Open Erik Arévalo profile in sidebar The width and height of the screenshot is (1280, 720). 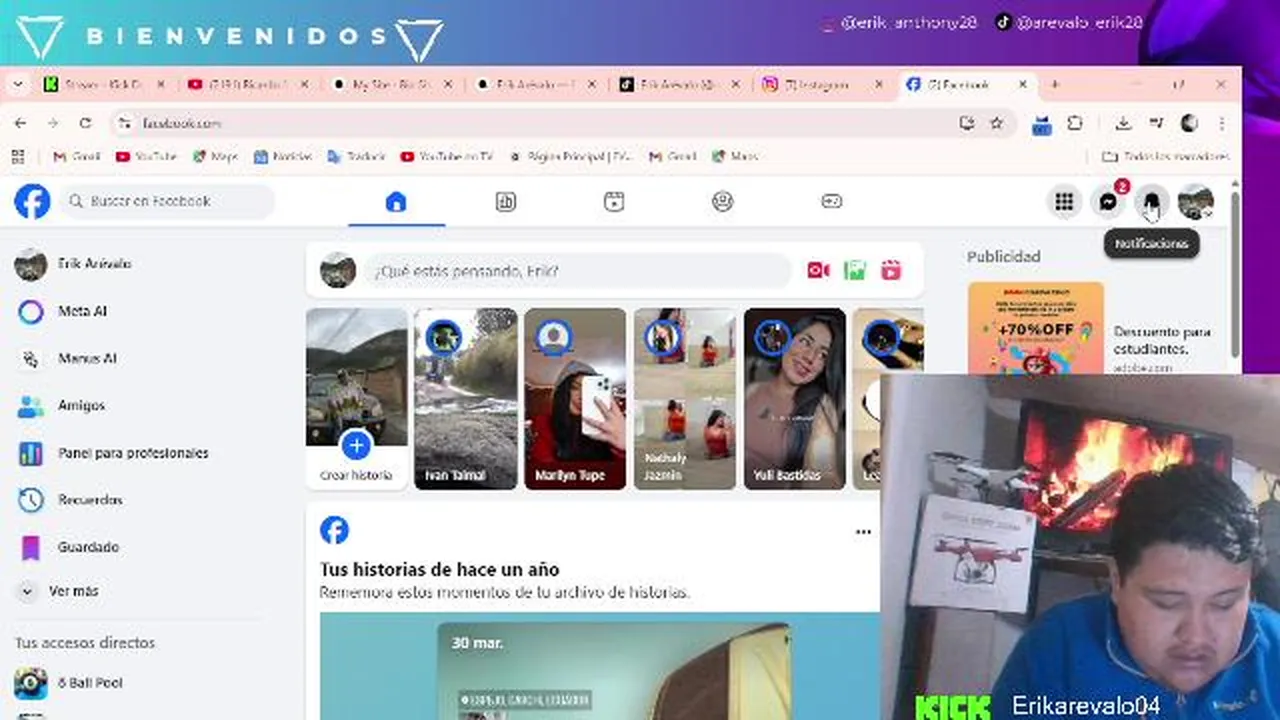[150, 264]
